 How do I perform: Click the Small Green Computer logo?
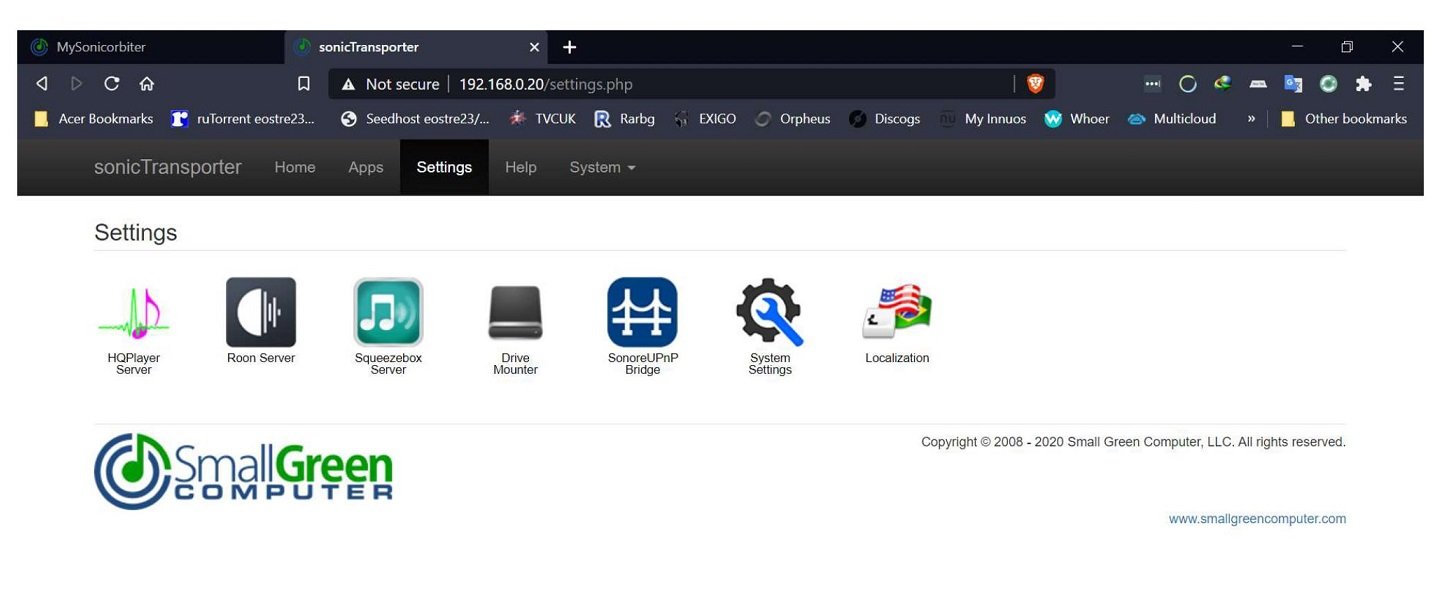point(244,470)
